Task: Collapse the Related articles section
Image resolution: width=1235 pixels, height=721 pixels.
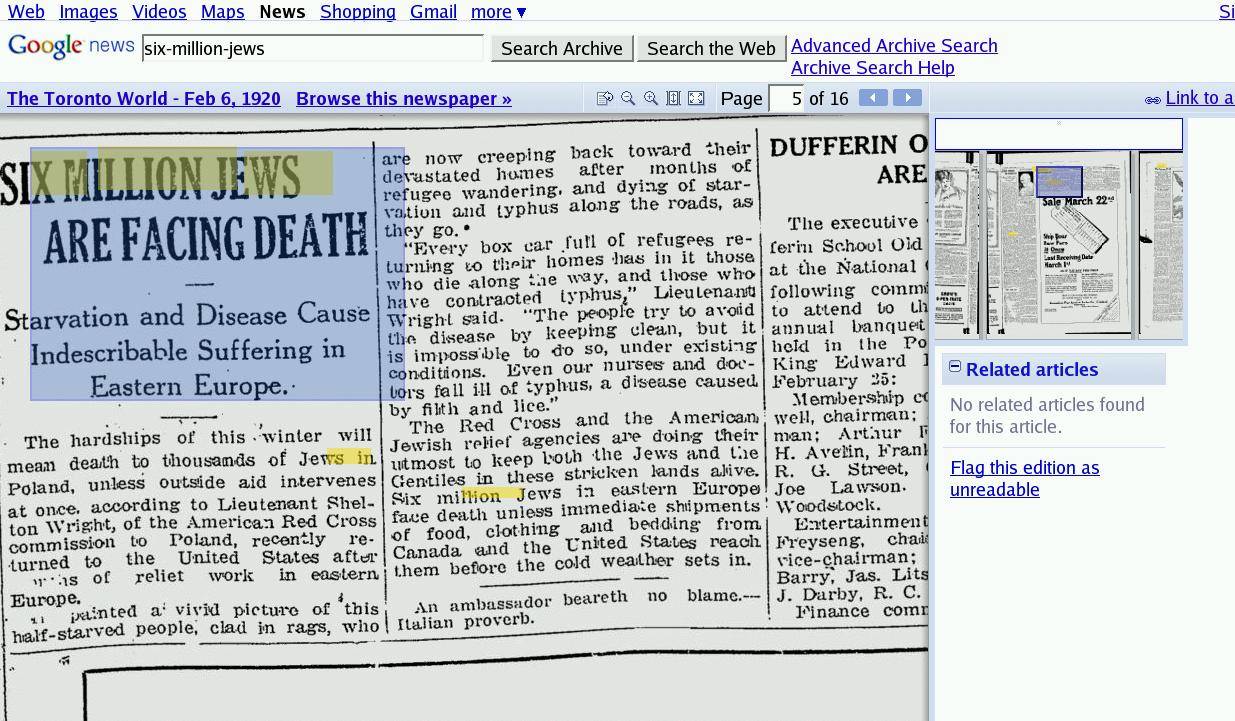Action: tap(955, 367)
